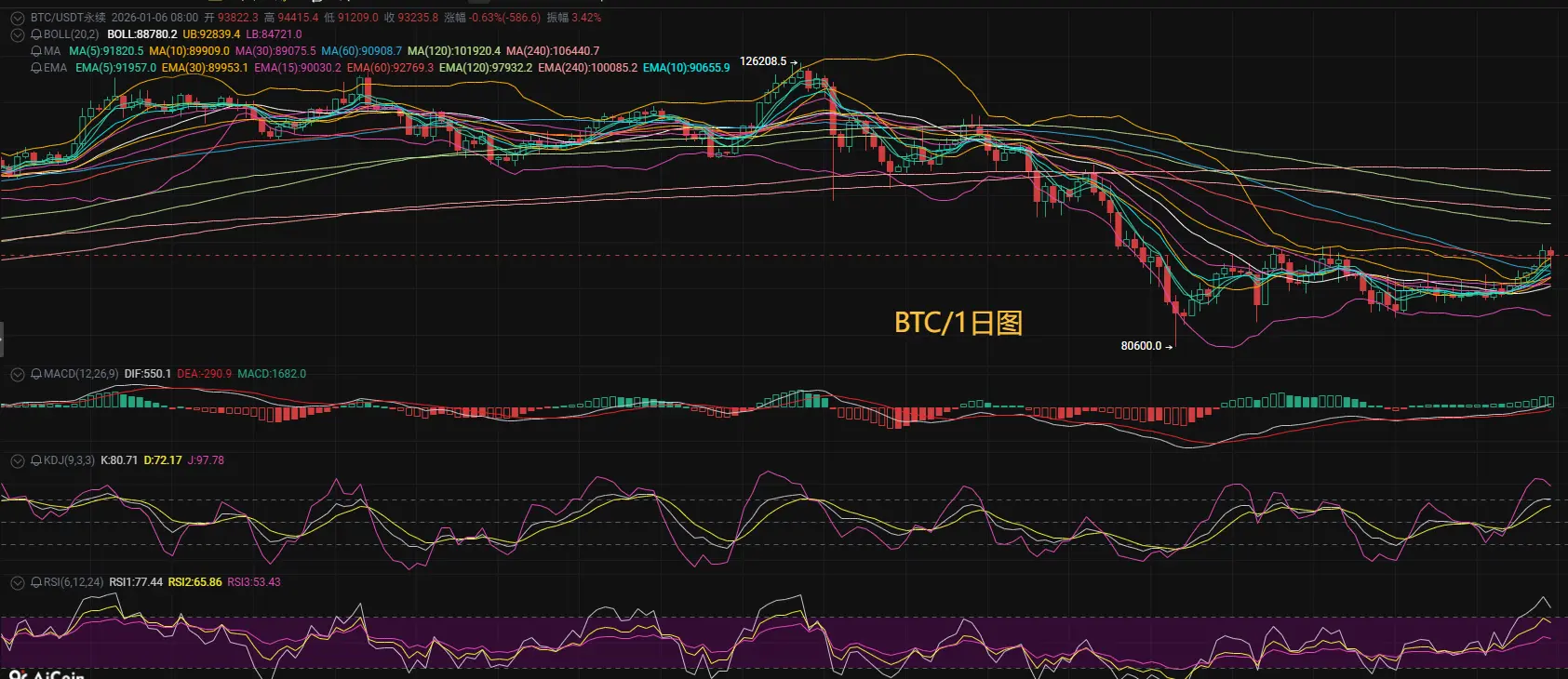Click the BOLL:88780.2 value

pos(142,34)
